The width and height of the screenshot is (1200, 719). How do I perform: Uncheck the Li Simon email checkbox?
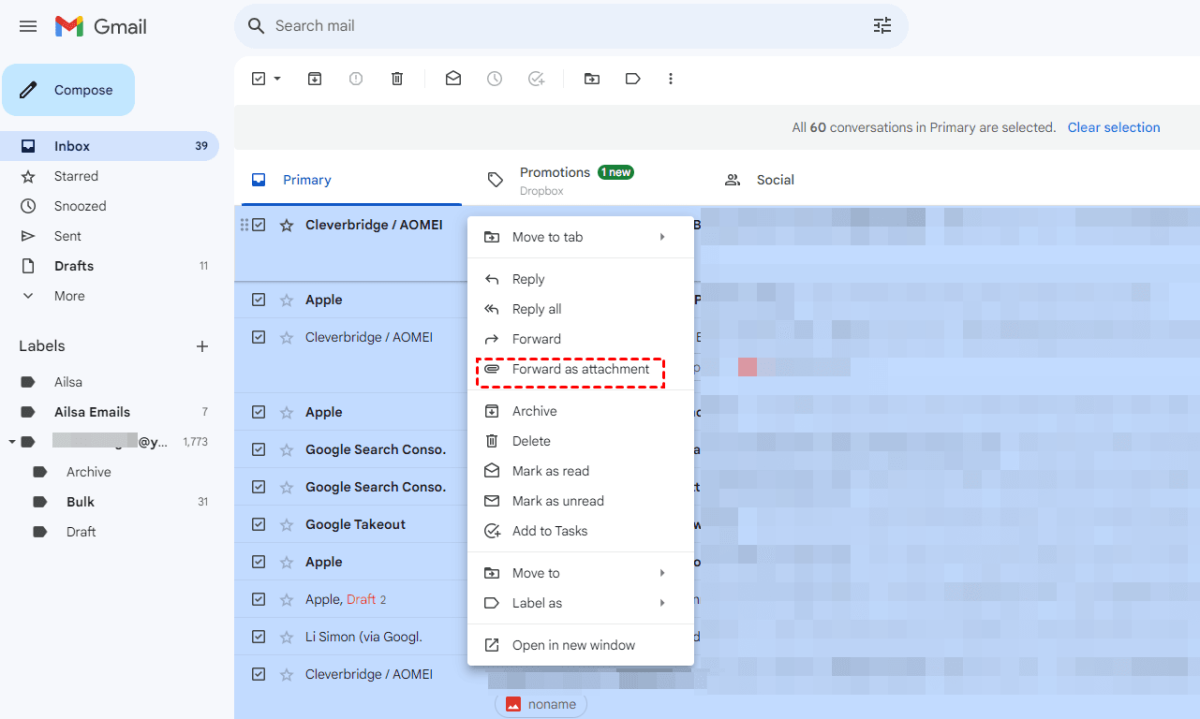coord(259,637)
